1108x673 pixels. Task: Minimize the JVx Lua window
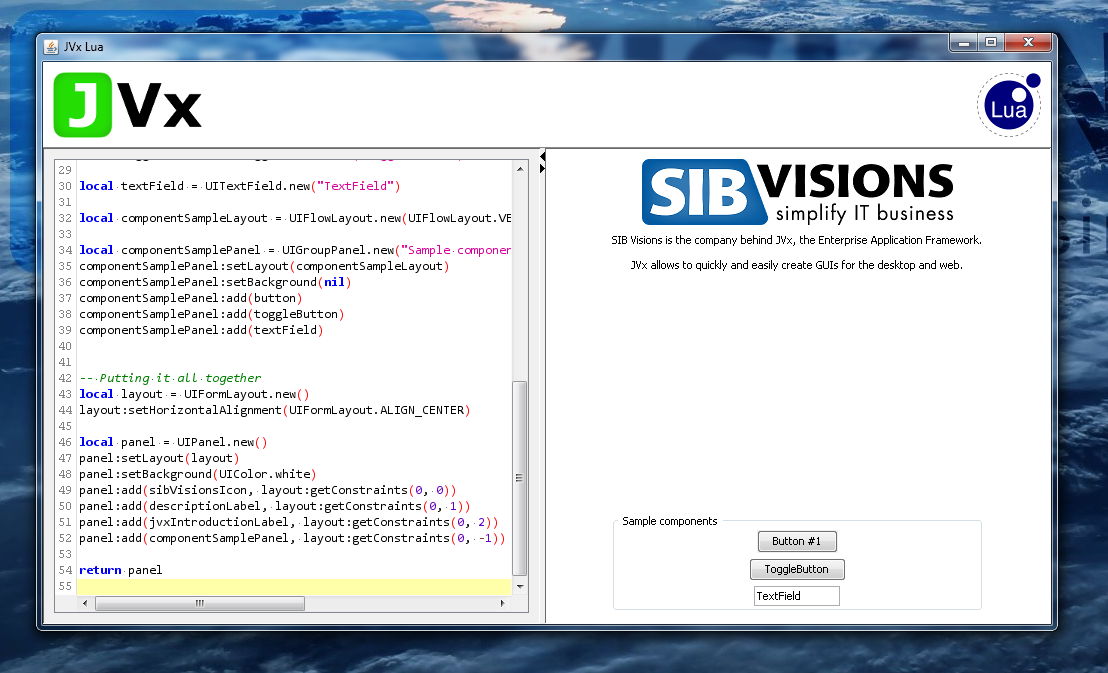963,43
